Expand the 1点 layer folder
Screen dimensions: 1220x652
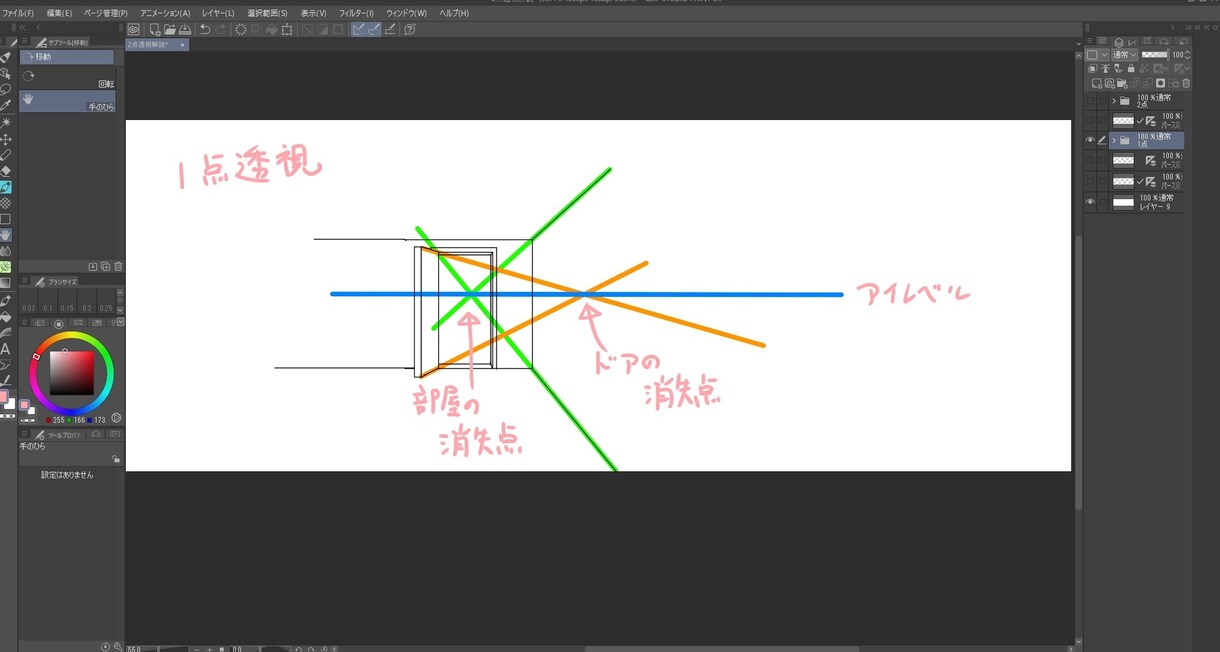pos(1114,140)
